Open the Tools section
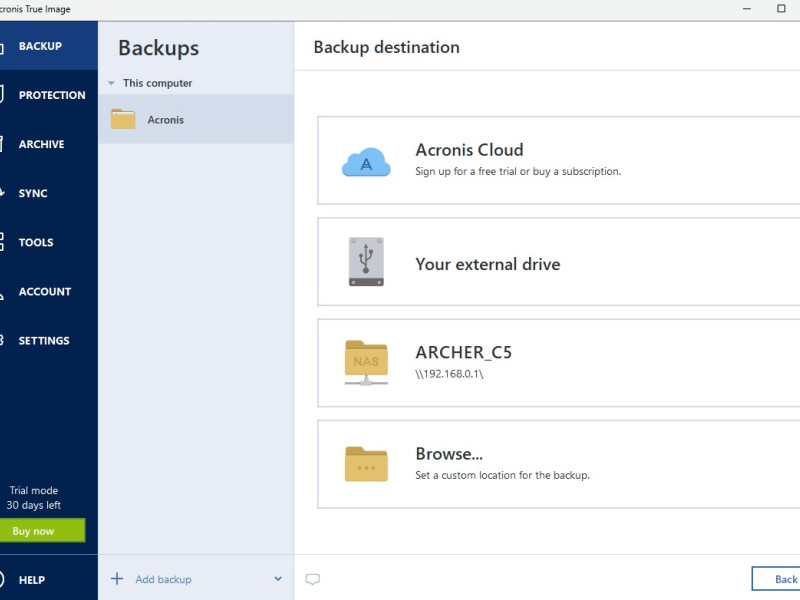Screen dimensions: 800x600 click(x=48, y=242)
